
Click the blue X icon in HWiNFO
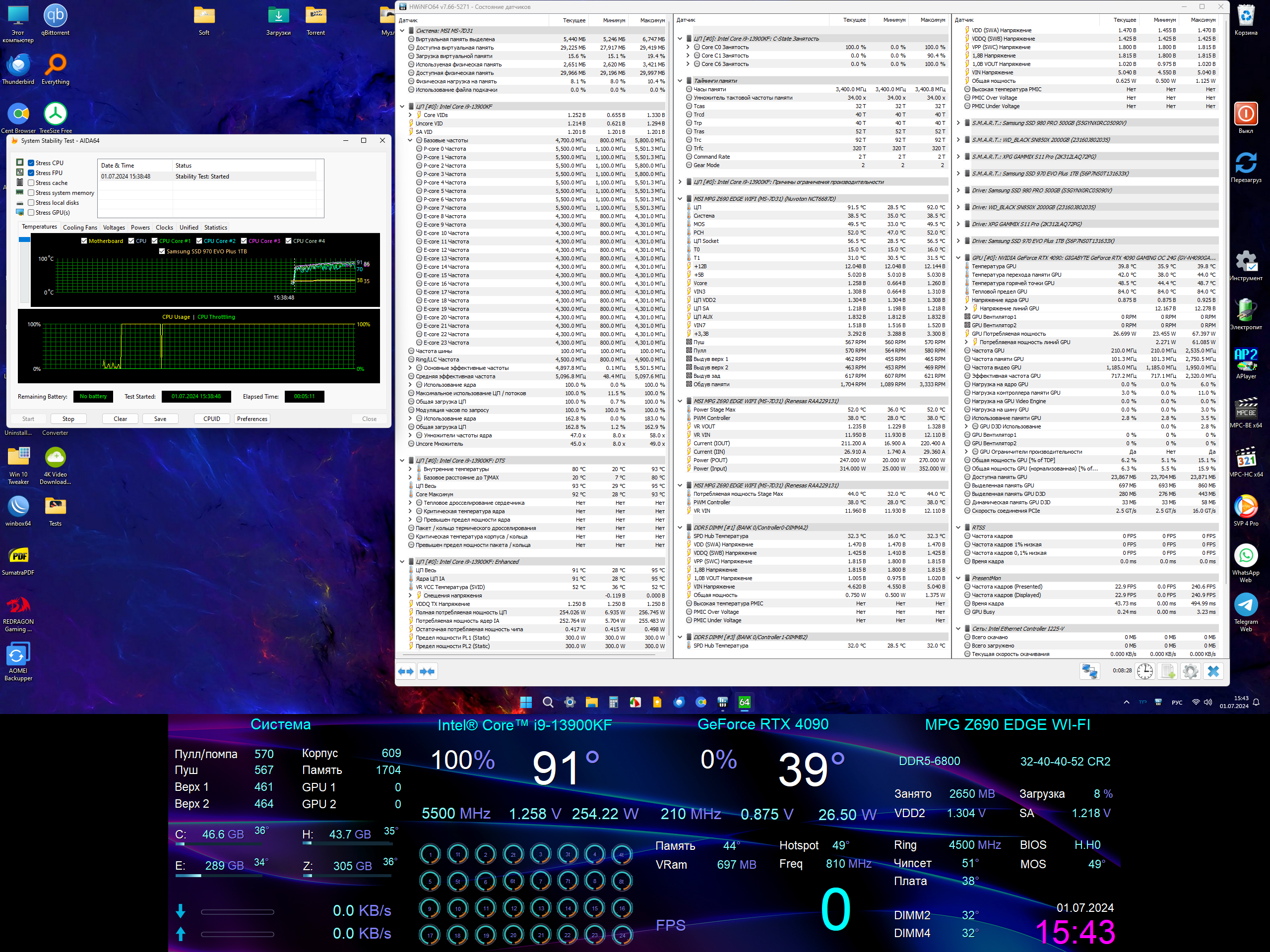pyautogui.click(x=1213, y=671)
